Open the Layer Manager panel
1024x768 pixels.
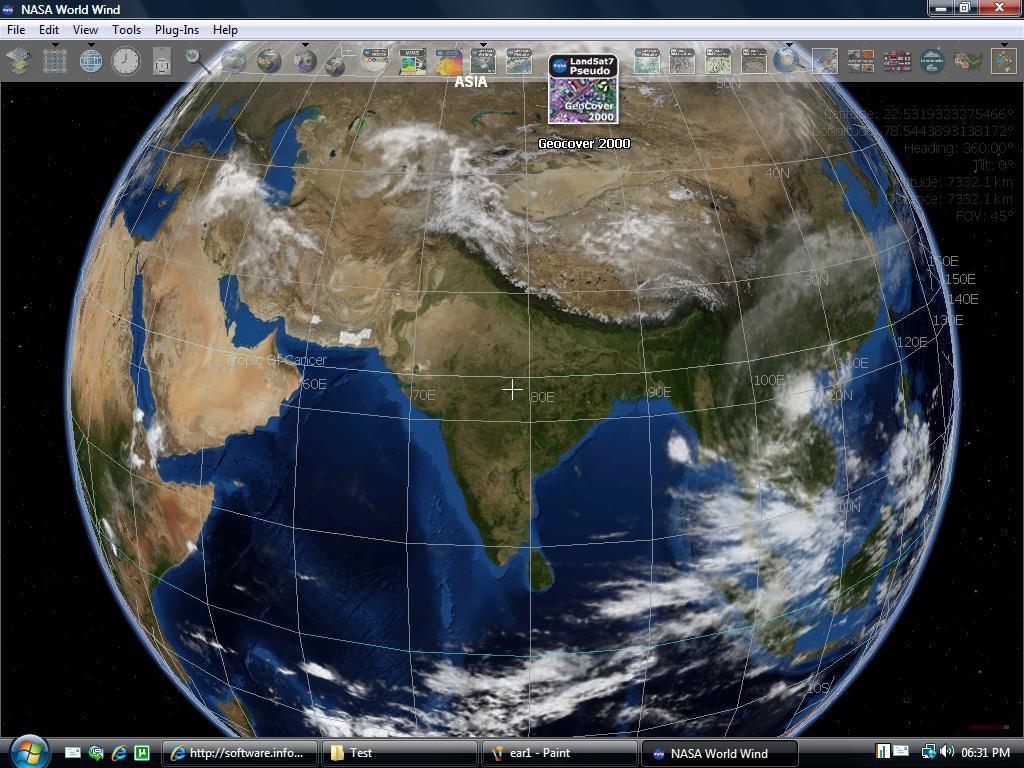pos(20,60)
